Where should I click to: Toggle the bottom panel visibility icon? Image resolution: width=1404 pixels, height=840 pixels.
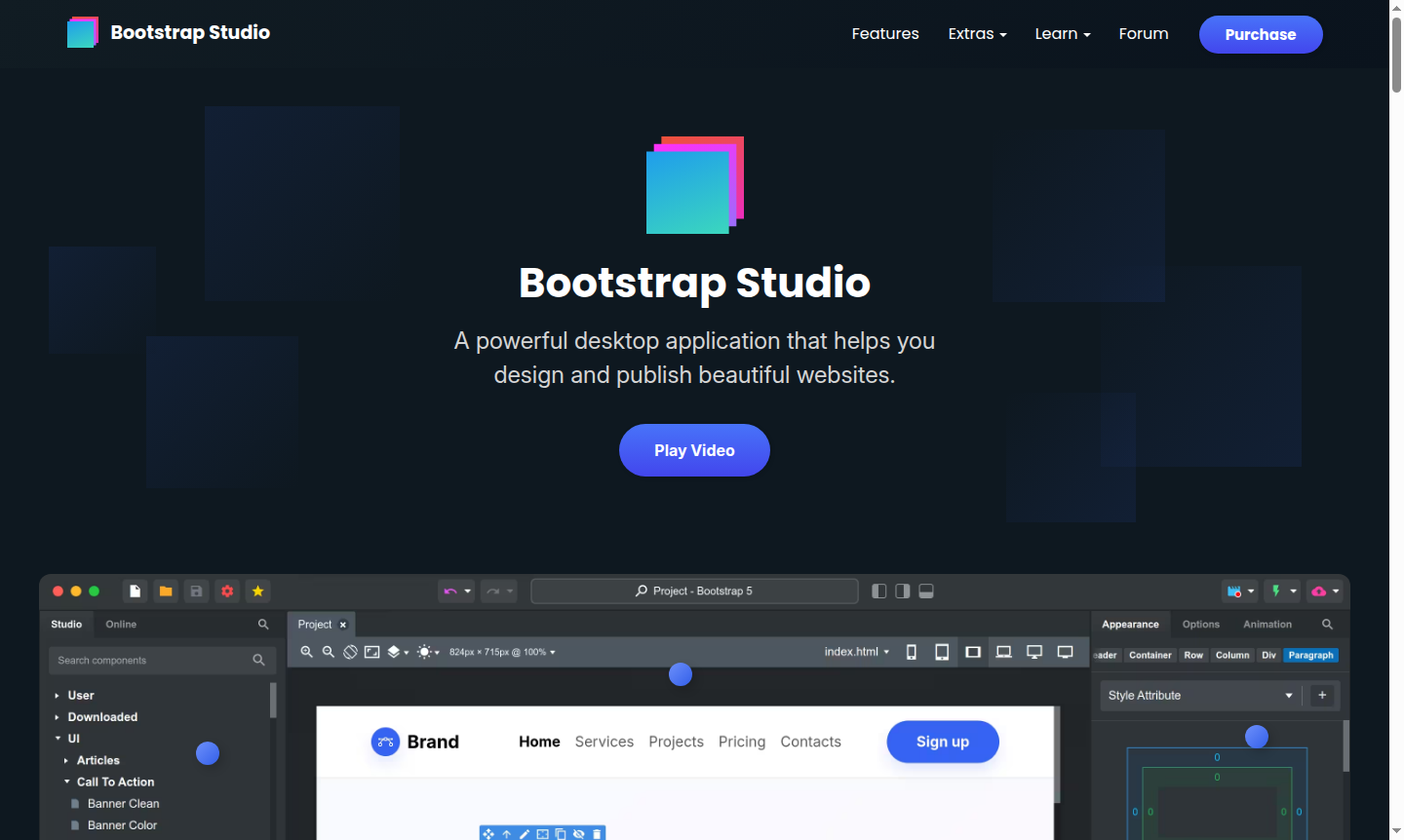(925, 591)
